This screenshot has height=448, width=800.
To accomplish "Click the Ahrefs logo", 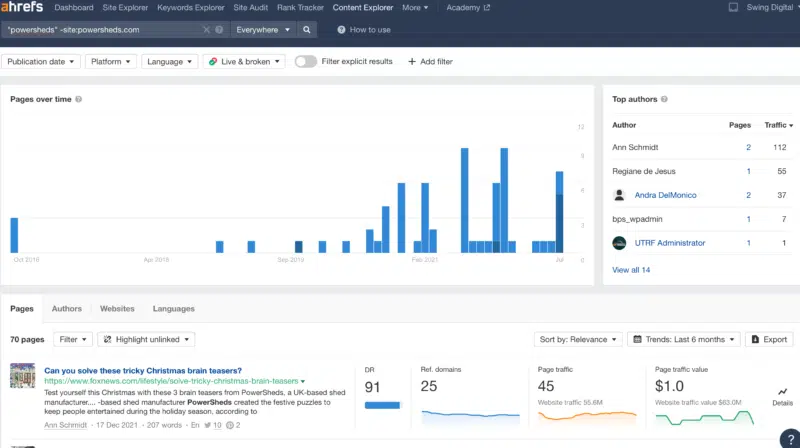I will coord(21,7).
